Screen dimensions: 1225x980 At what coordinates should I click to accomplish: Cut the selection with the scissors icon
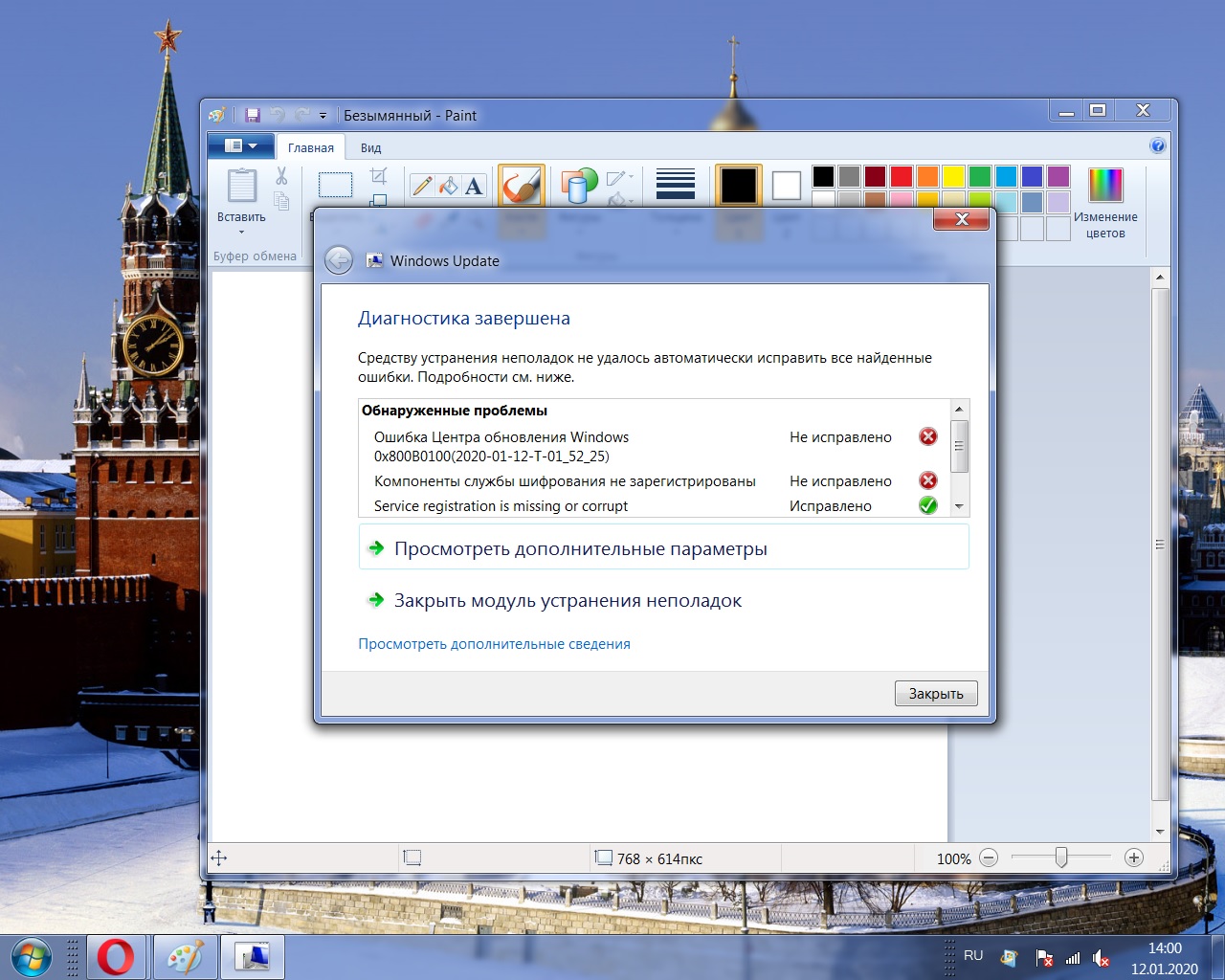coord(281,176)
